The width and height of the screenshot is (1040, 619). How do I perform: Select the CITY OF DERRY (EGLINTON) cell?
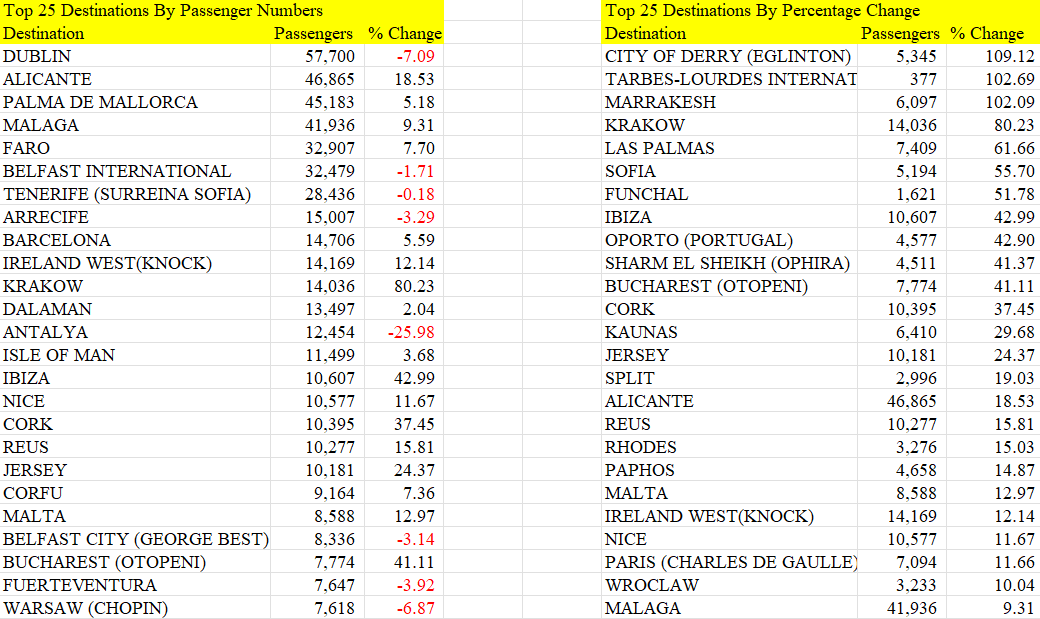(728, 56)
